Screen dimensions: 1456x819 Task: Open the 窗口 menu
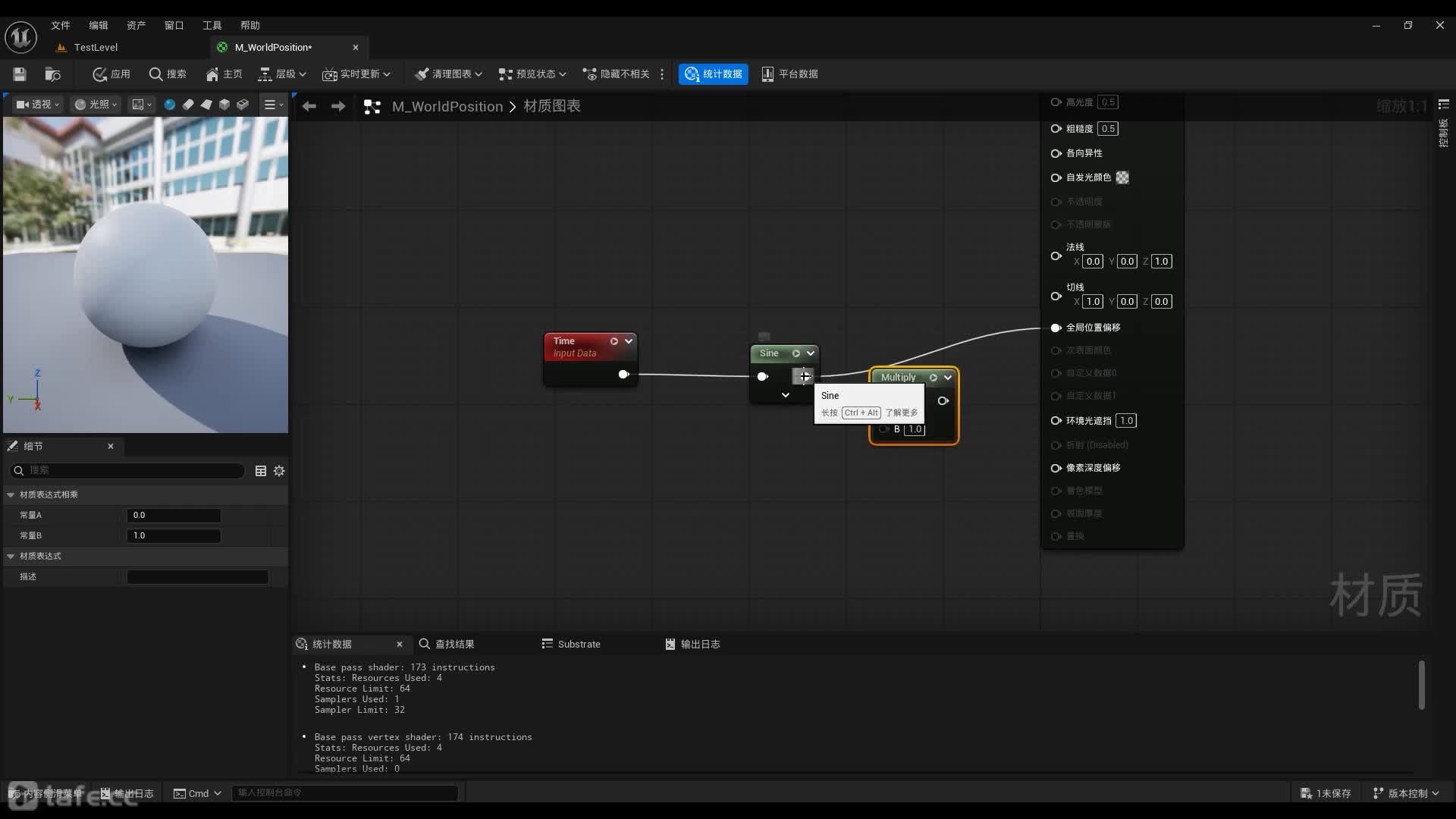(x=174, y=25)
